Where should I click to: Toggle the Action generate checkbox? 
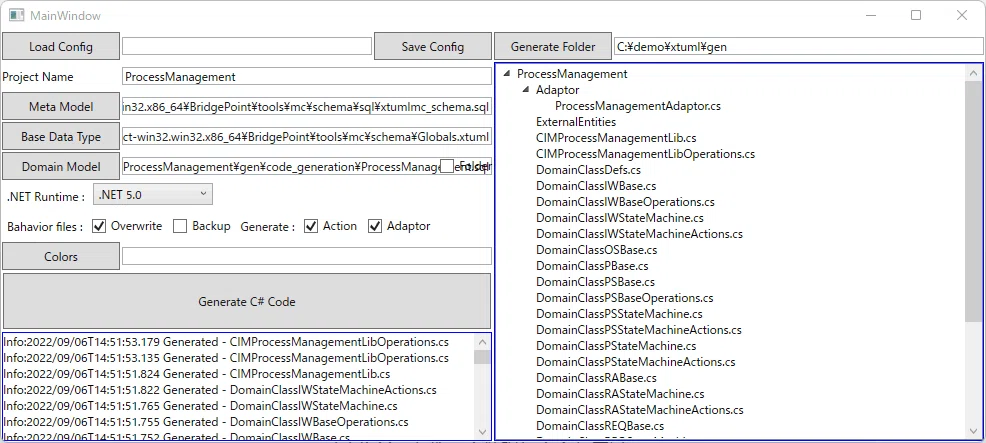pos(311,226)
